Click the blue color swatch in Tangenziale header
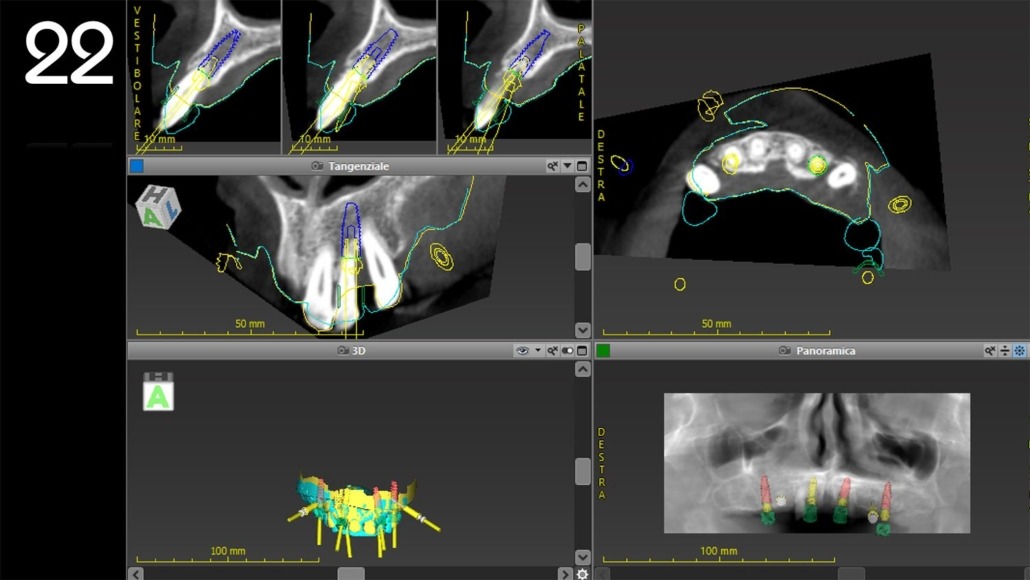 137,166
